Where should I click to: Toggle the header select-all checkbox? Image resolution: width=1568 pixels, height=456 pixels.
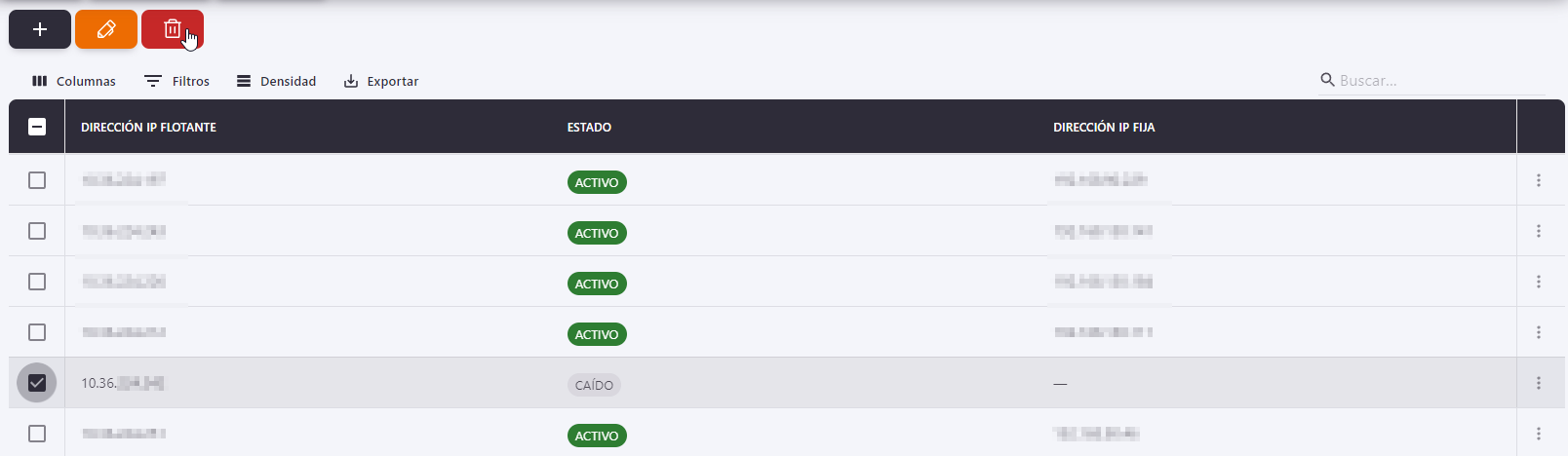37,127
